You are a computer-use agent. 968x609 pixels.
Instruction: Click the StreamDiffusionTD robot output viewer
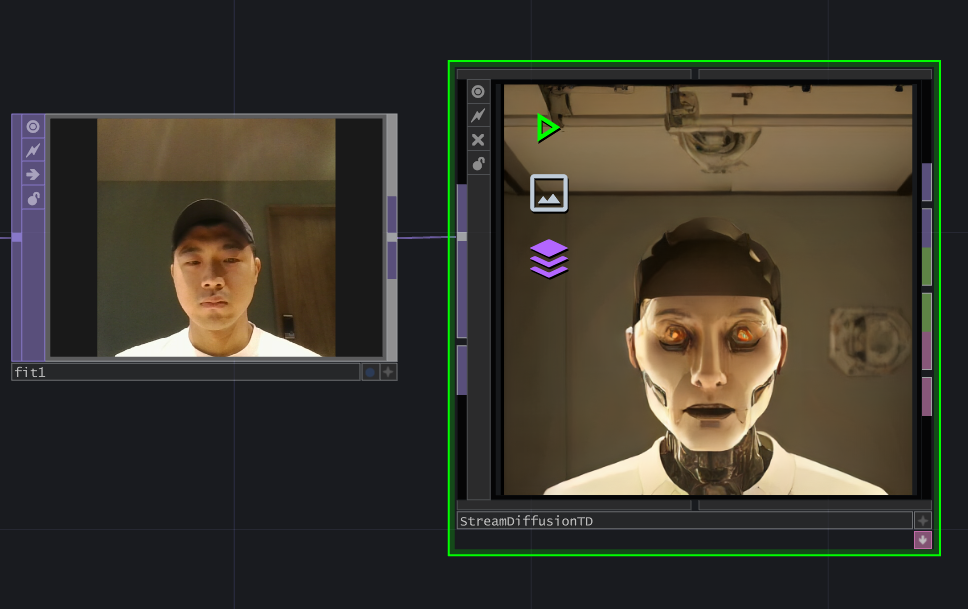pyautogui.click(x=708, y=290)
